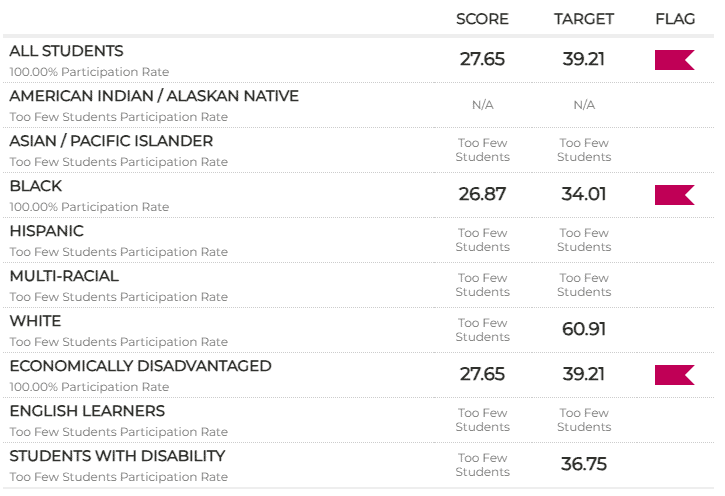Click the SCORE column header
This screenshot has height=496, width=725.
click(x=482, y=19)
